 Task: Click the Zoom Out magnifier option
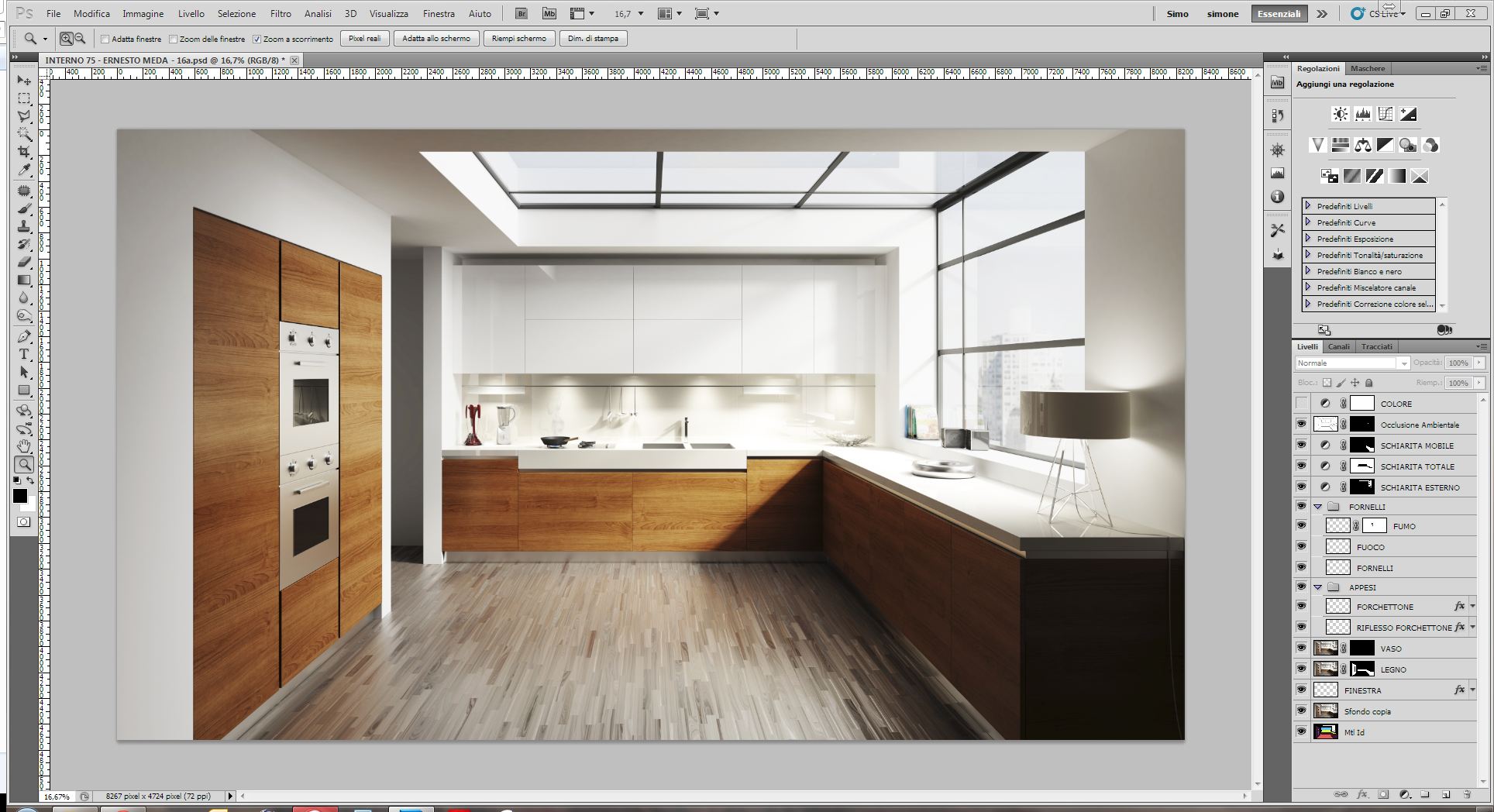[x=79, y=39]
